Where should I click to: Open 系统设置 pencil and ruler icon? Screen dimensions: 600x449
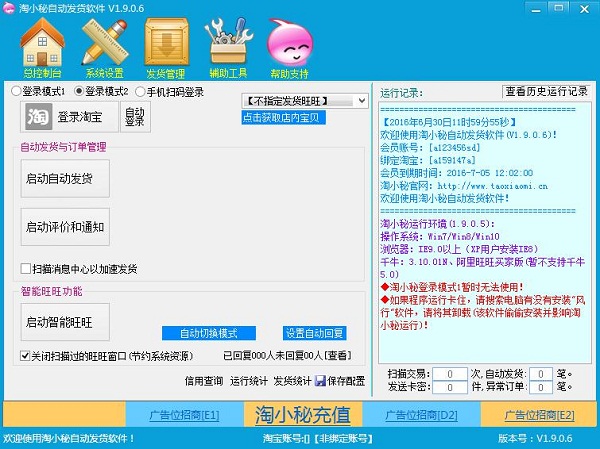(105, 42)
